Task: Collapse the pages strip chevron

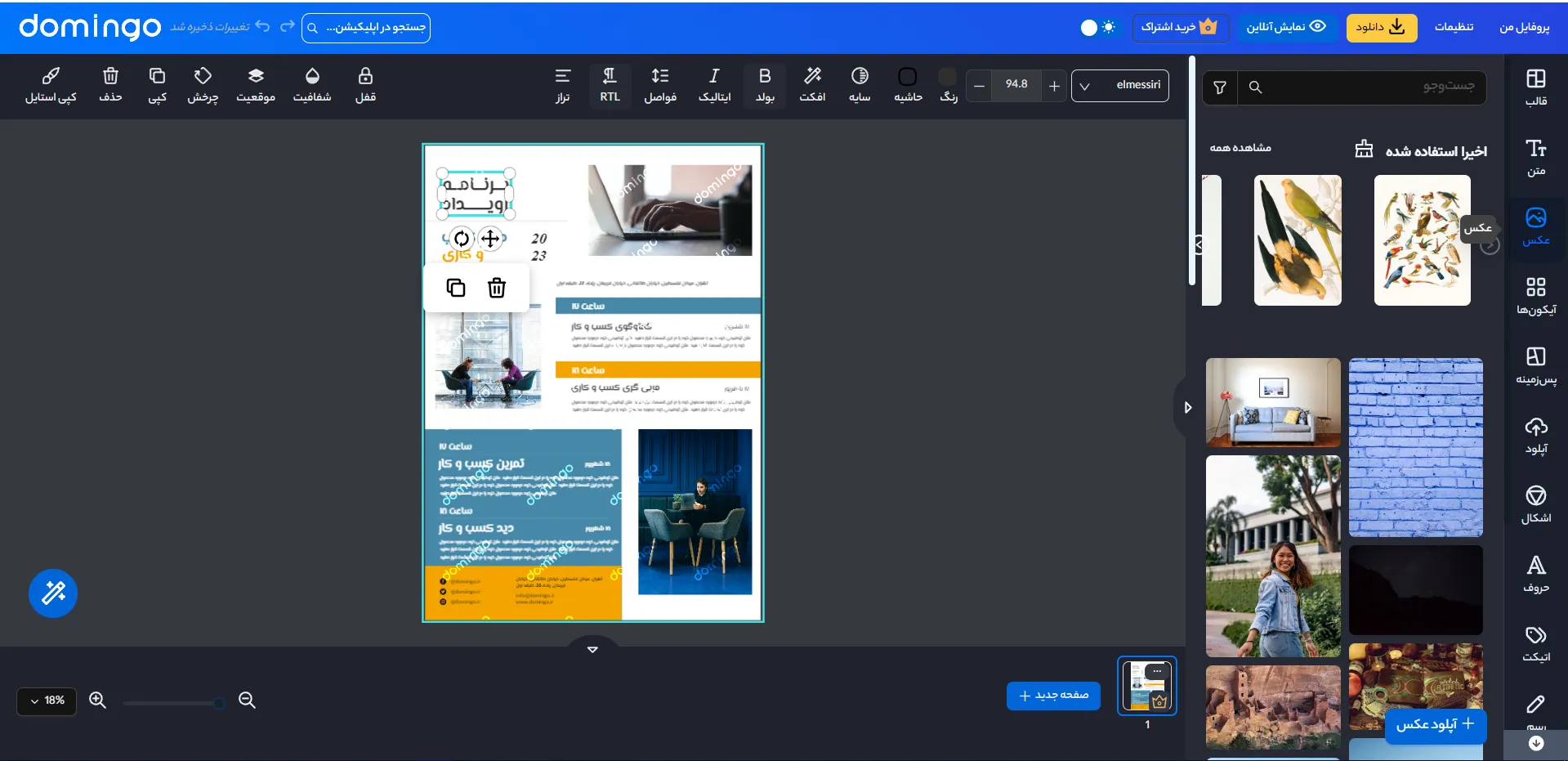Action: pyautogui.click(x=592, y=649)
